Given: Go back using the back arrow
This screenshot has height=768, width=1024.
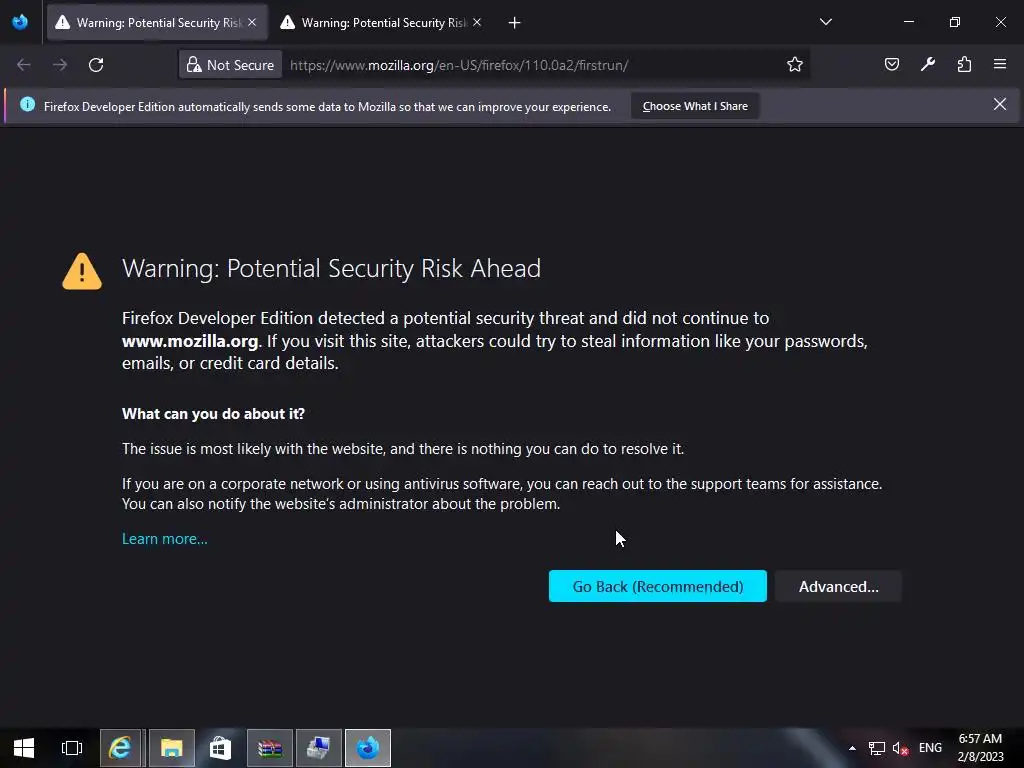Looking at the screenshot, I should coord(24,65).
